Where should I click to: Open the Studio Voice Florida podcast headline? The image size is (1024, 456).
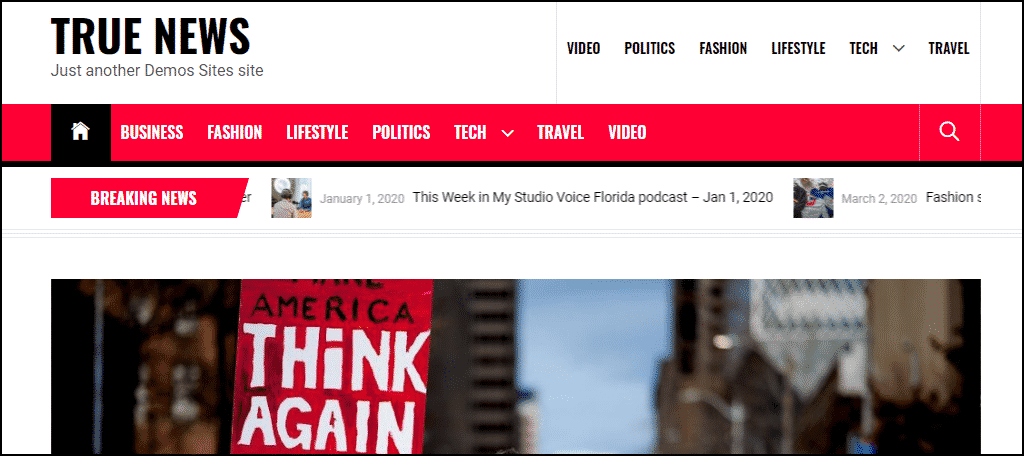point(593,197)
